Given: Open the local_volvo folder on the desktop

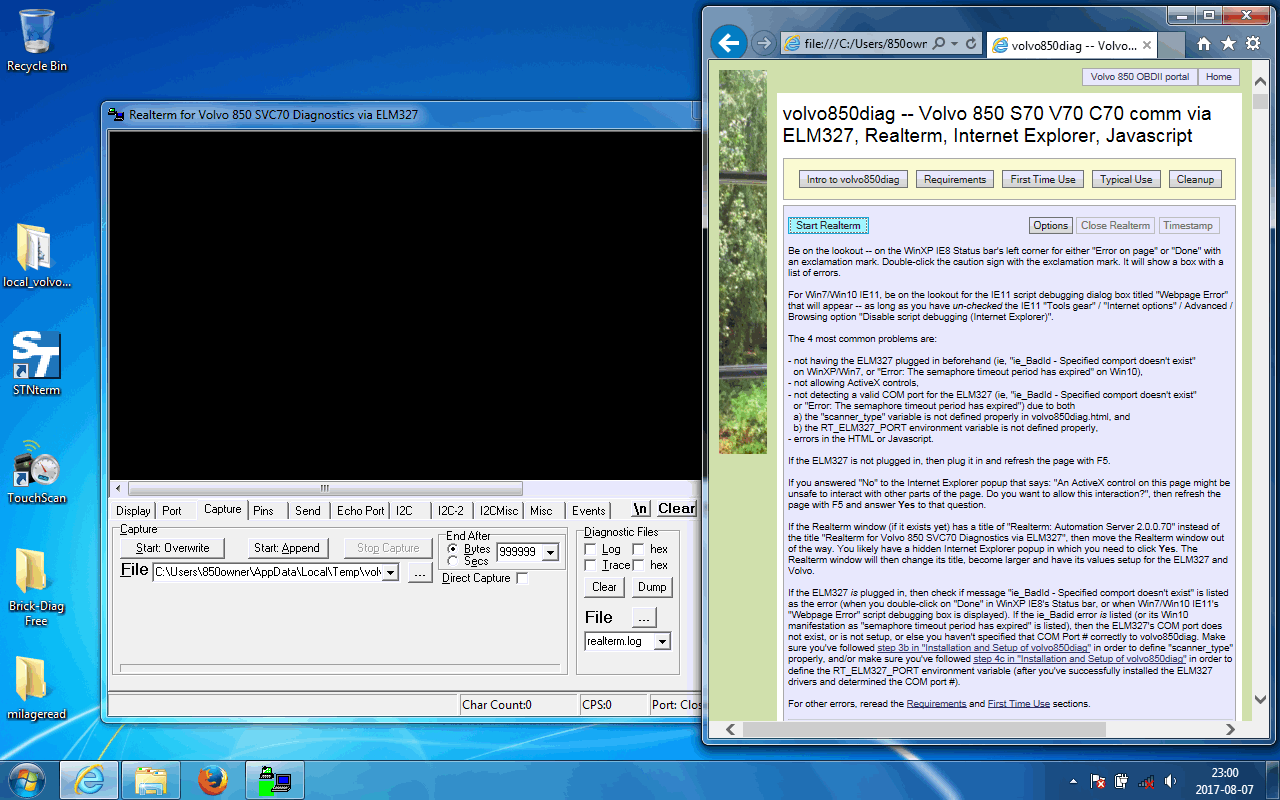Looking at the screenshot, I should (x=37, y=256).
